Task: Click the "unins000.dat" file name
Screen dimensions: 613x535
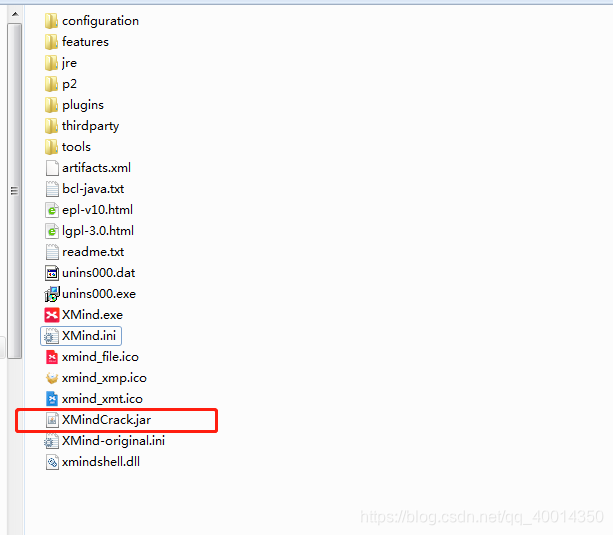Action: point(99,273)
